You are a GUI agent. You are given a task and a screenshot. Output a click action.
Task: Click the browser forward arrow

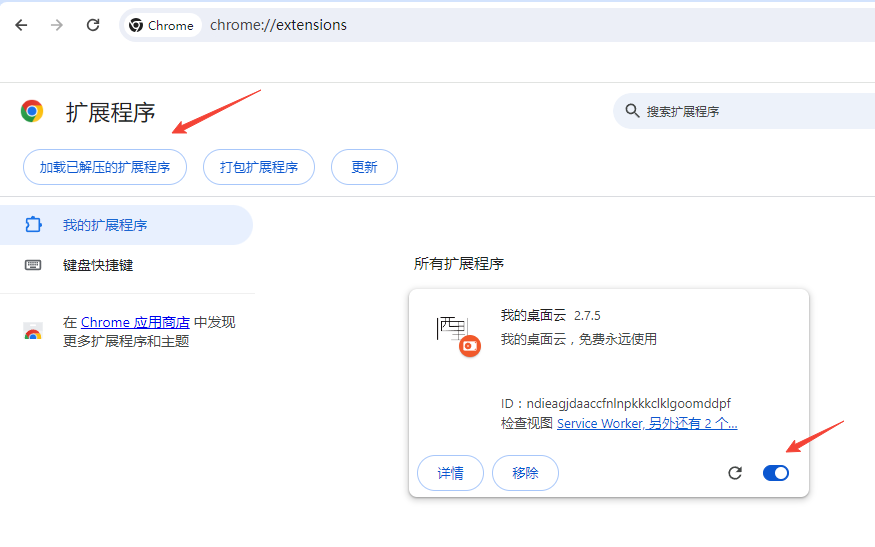[57, 25]
